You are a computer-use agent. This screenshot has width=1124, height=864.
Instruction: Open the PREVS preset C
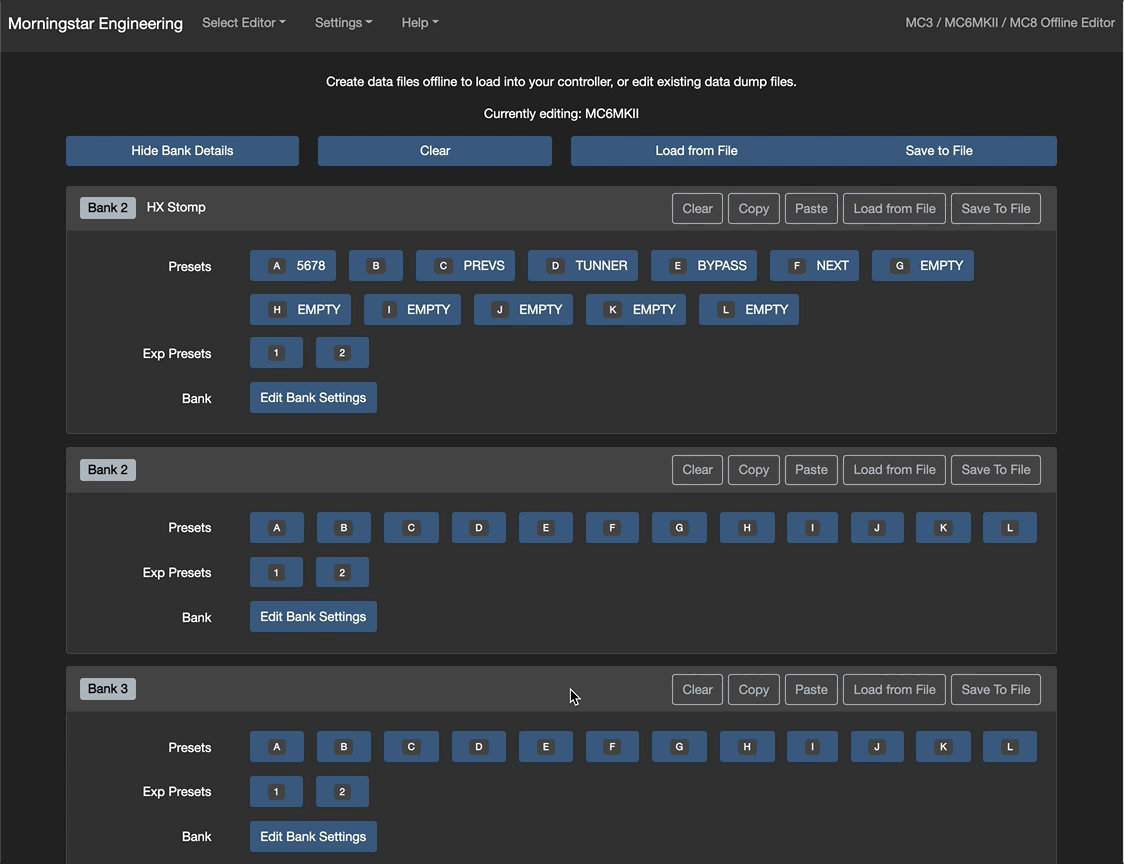(466, 266)
